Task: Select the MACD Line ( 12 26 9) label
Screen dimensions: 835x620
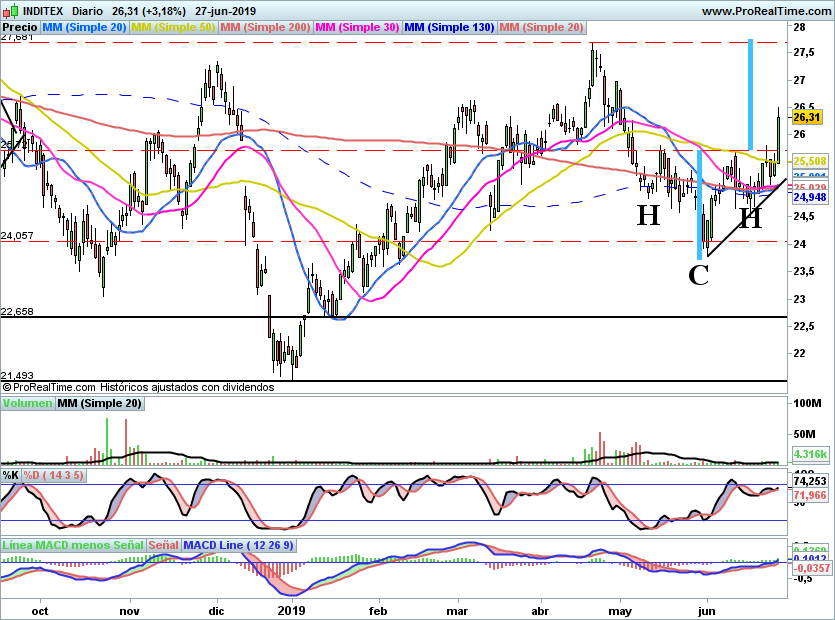Action: click(238, 545)
